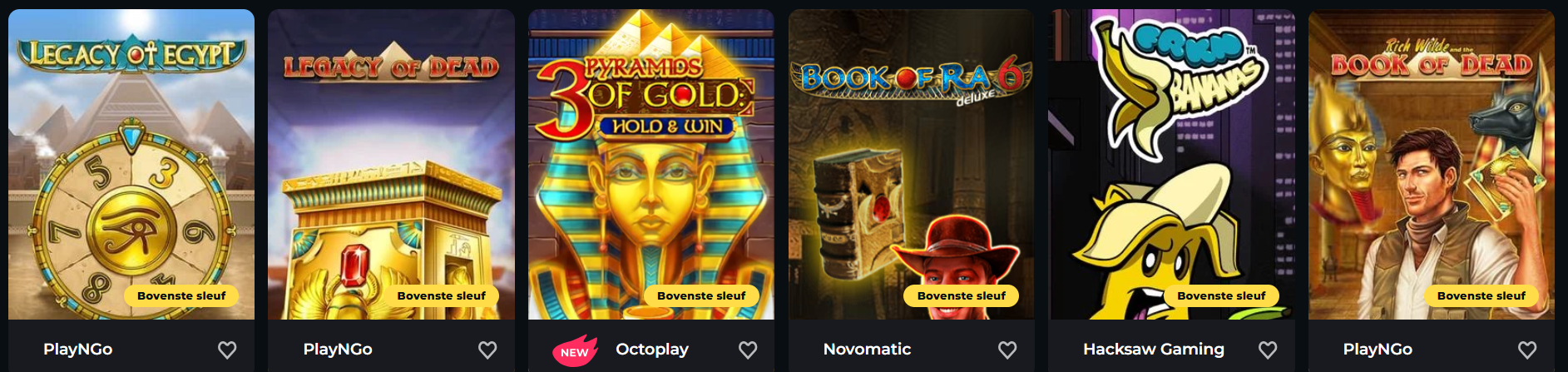The height and width of the screenshot is (372, 1568).
Task: Click the pink NEW badge icon
Action: [575, 351]
